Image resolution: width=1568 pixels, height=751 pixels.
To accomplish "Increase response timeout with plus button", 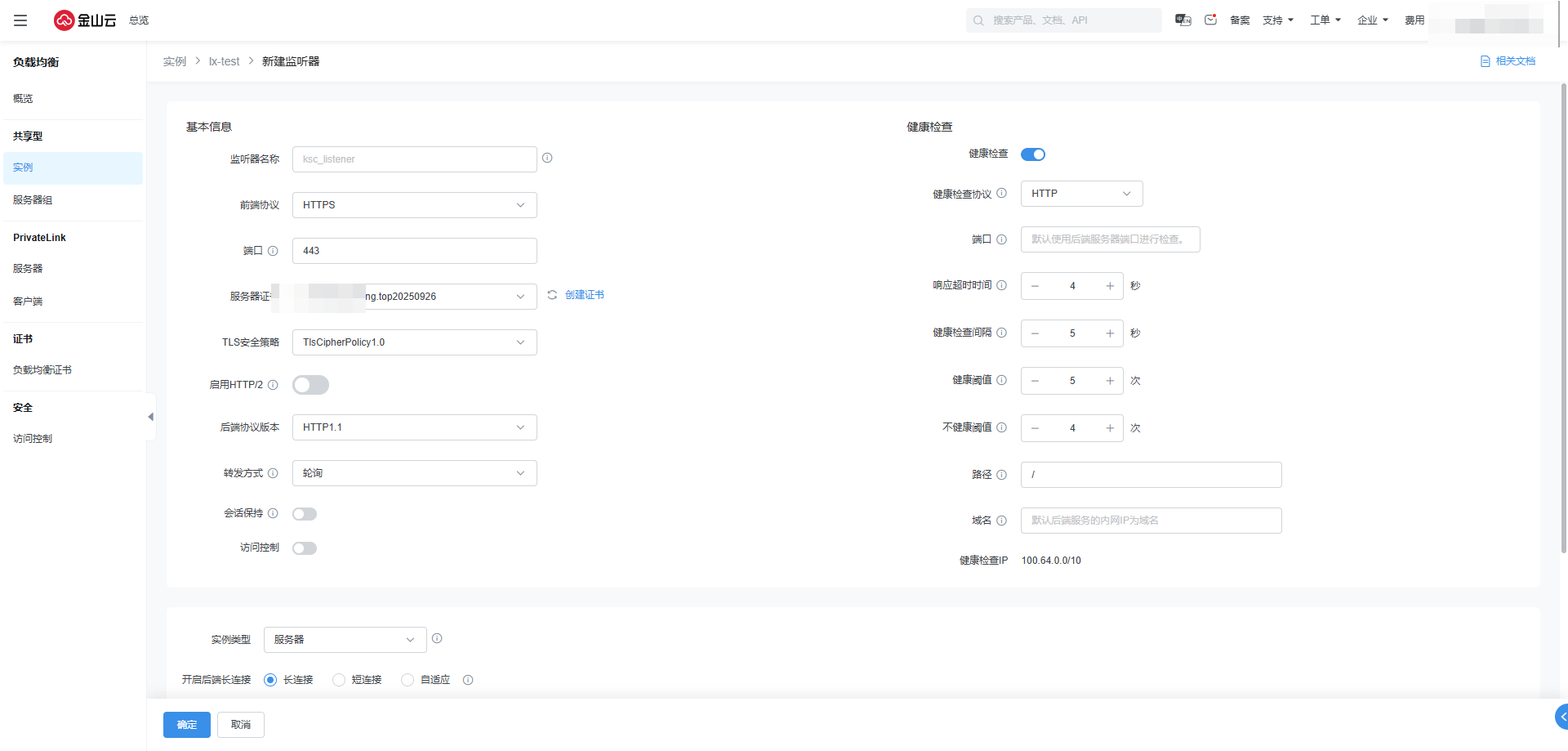I will pyautogui.click(x=1110, y=286).
